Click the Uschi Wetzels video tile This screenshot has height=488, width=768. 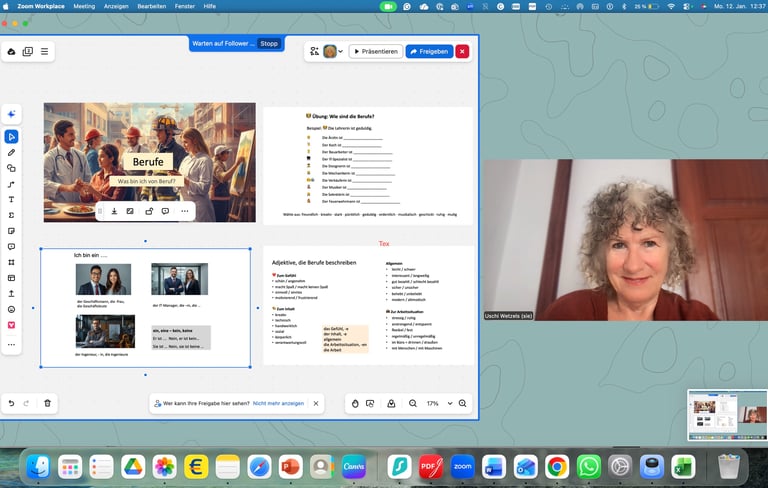[626, 240]
